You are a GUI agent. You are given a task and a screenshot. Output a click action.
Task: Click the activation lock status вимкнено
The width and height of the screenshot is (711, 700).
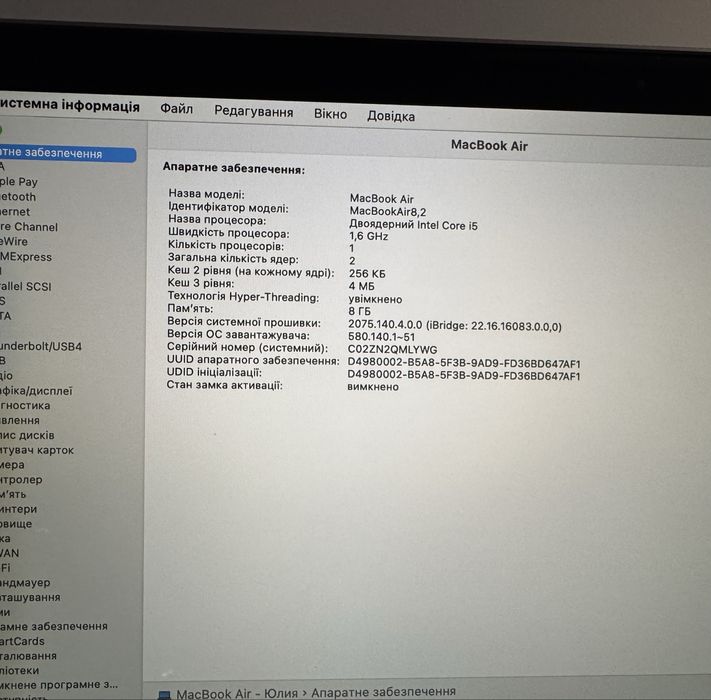click(373, 387)
